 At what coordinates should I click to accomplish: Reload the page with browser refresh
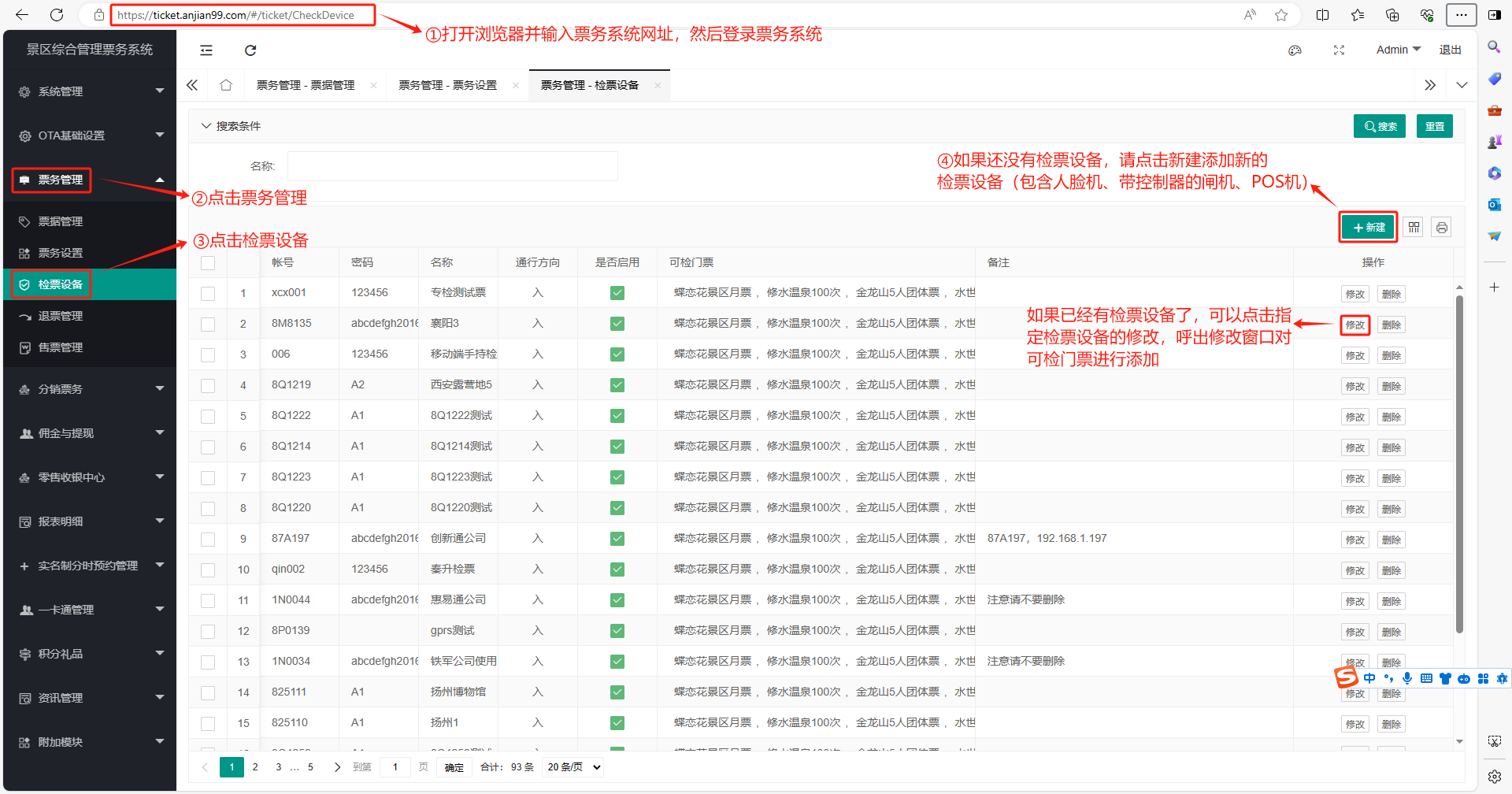(x=57, y=15)
